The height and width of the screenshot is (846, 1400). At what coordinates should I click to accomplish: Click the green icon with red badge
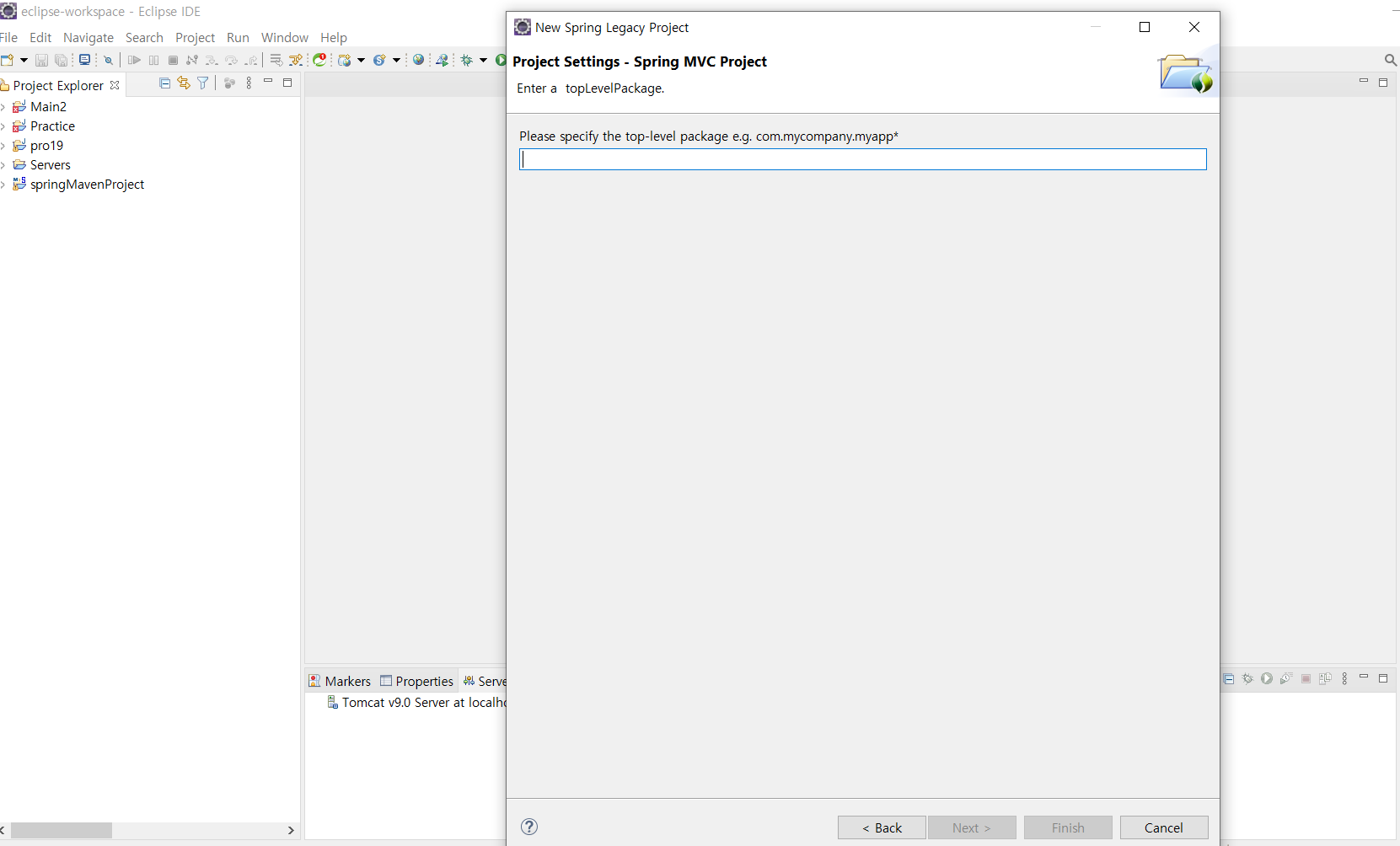coord(319,60)
